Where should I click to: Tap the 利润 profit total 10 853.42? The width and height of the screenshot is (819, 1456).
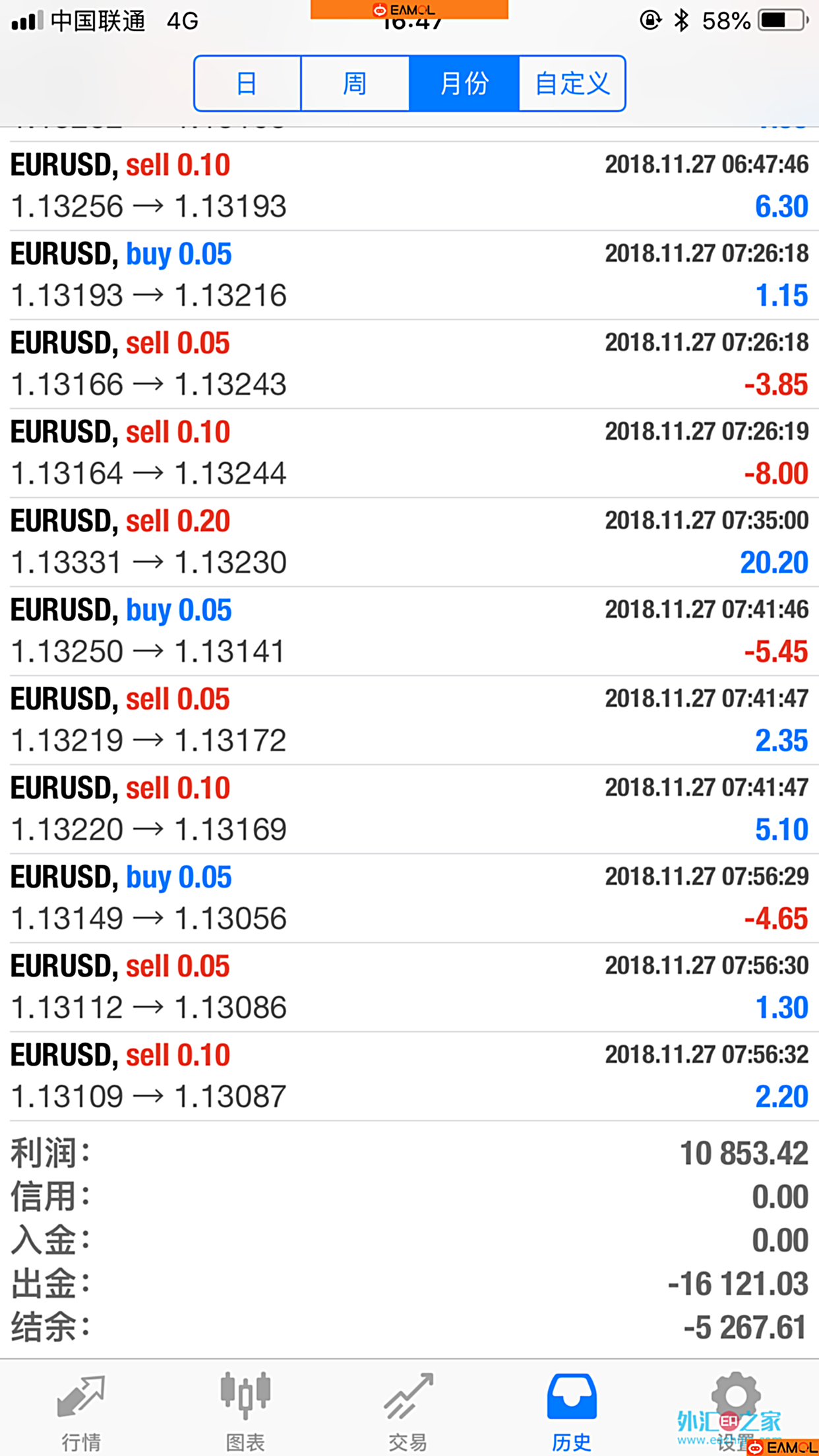[x=743, y=1154]
